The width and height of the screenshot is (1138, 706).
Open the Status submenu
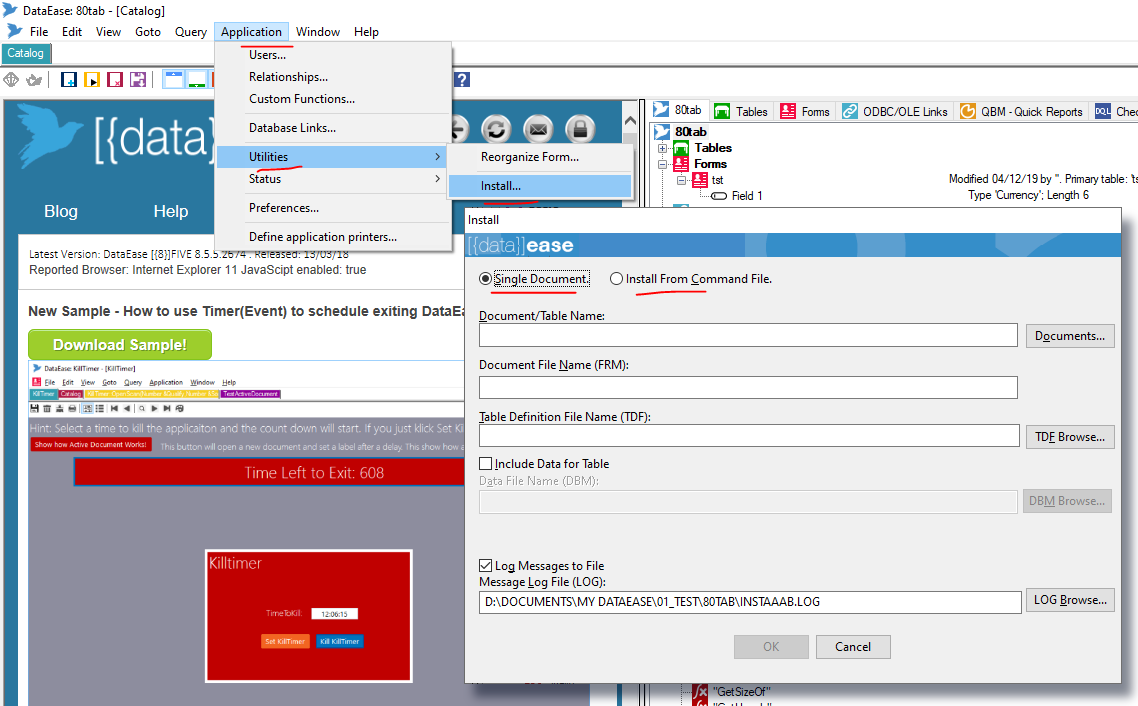click(x=333, y=178)
